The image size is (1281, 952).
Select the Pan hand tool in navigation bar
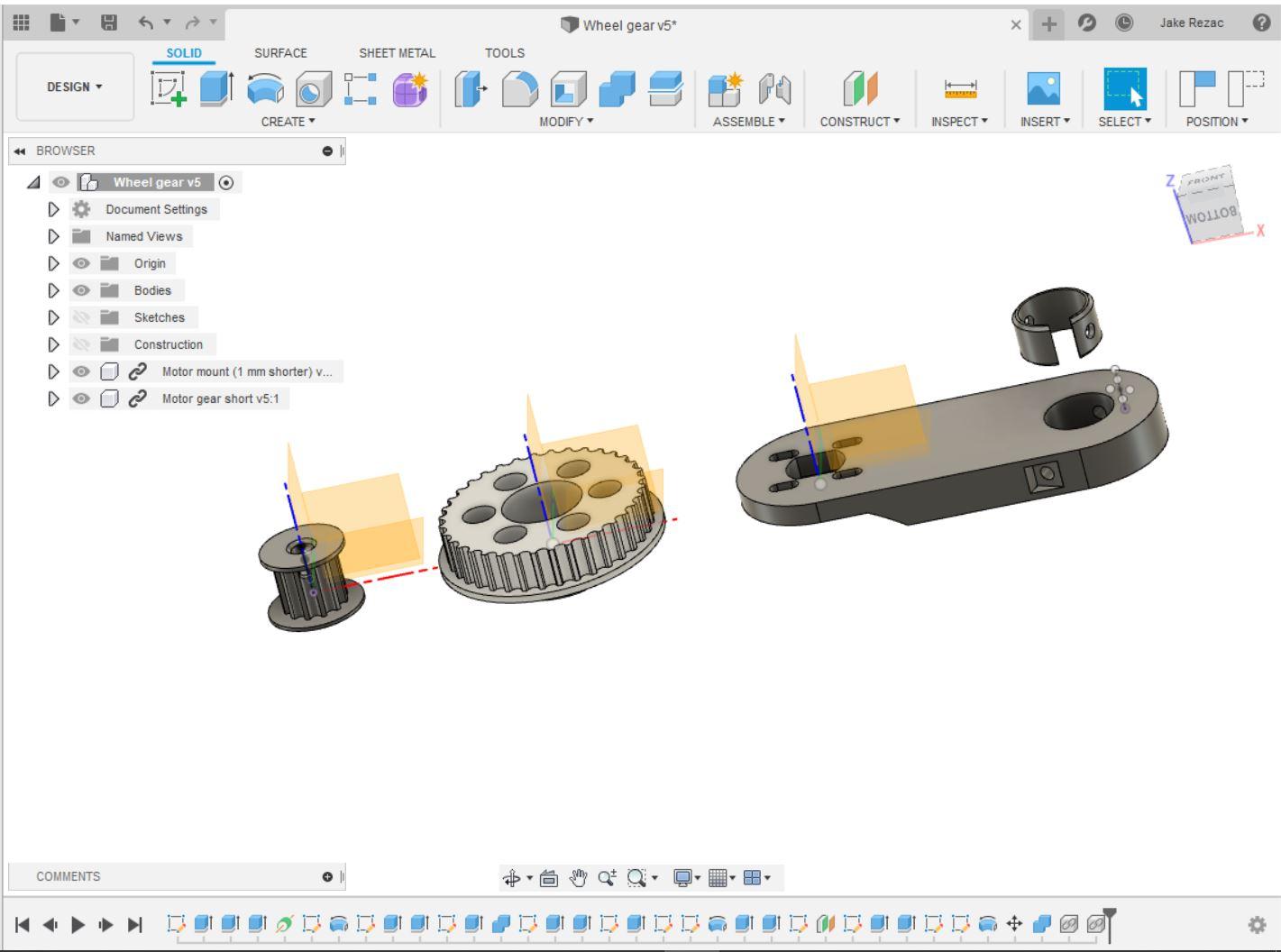pyautogui.click(x=578, y=877)
